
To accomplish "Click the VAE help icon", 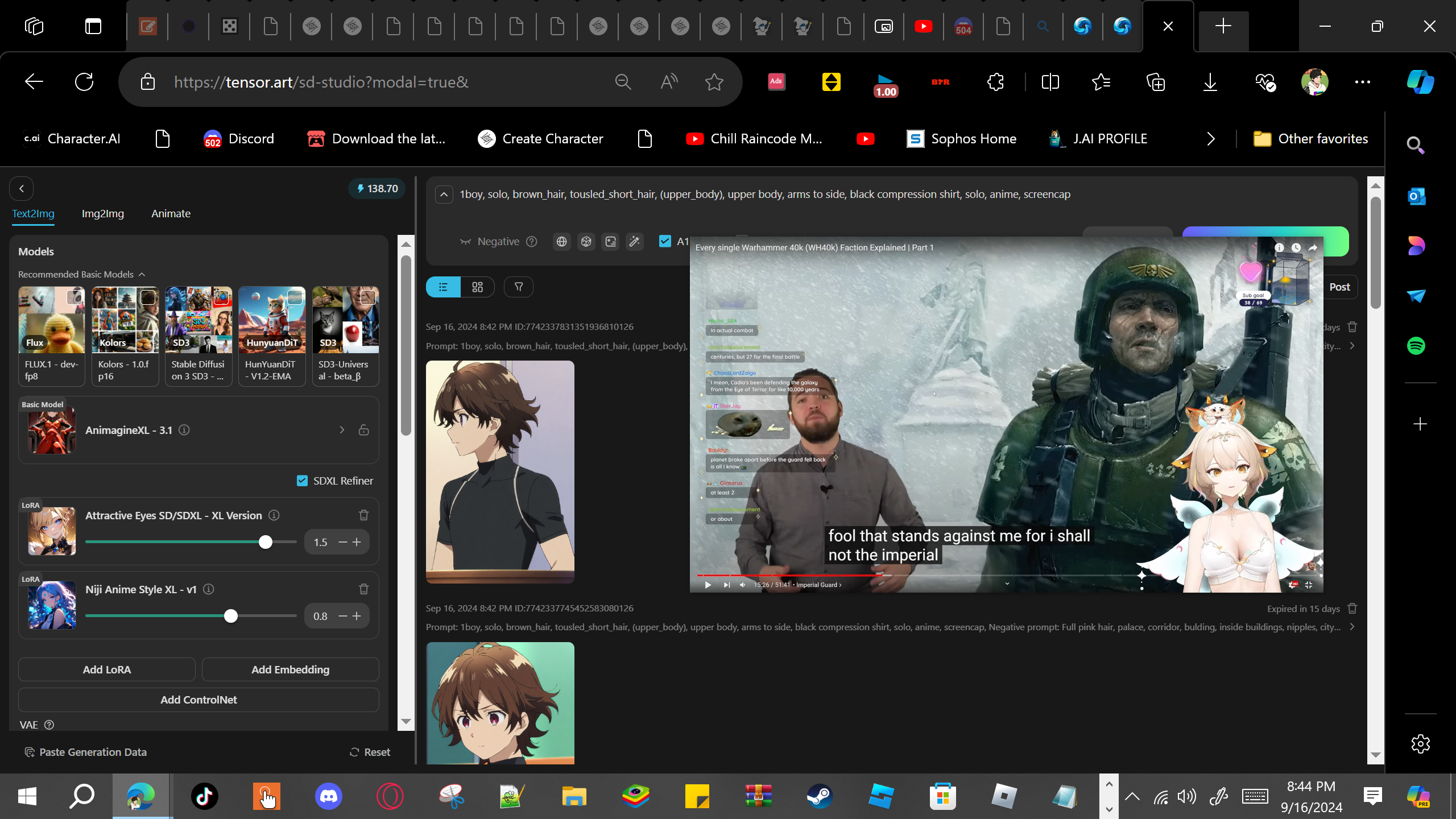I will coord(49,725).
